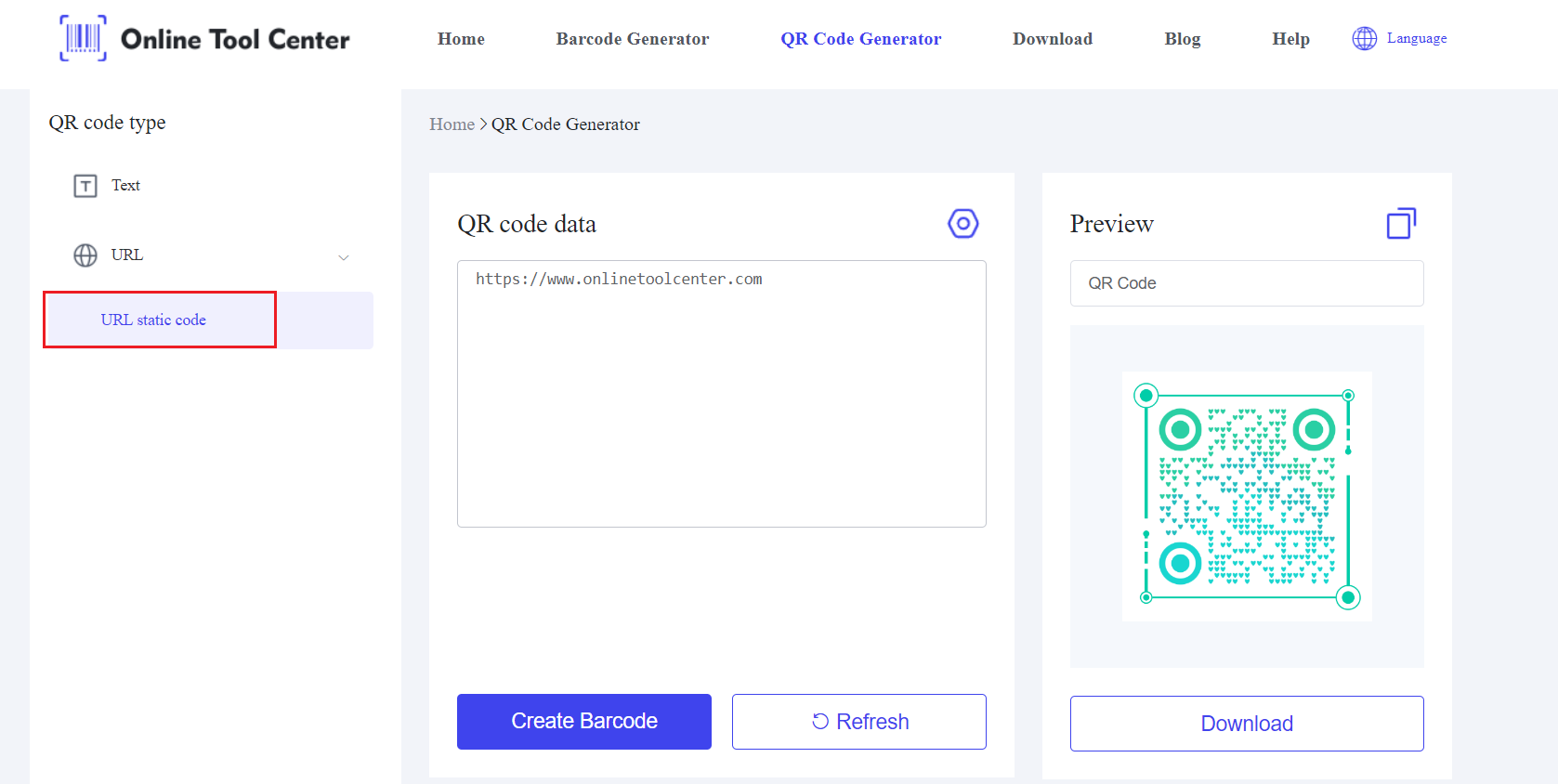
Task: Click the Language link
Action: [1417, 38]
